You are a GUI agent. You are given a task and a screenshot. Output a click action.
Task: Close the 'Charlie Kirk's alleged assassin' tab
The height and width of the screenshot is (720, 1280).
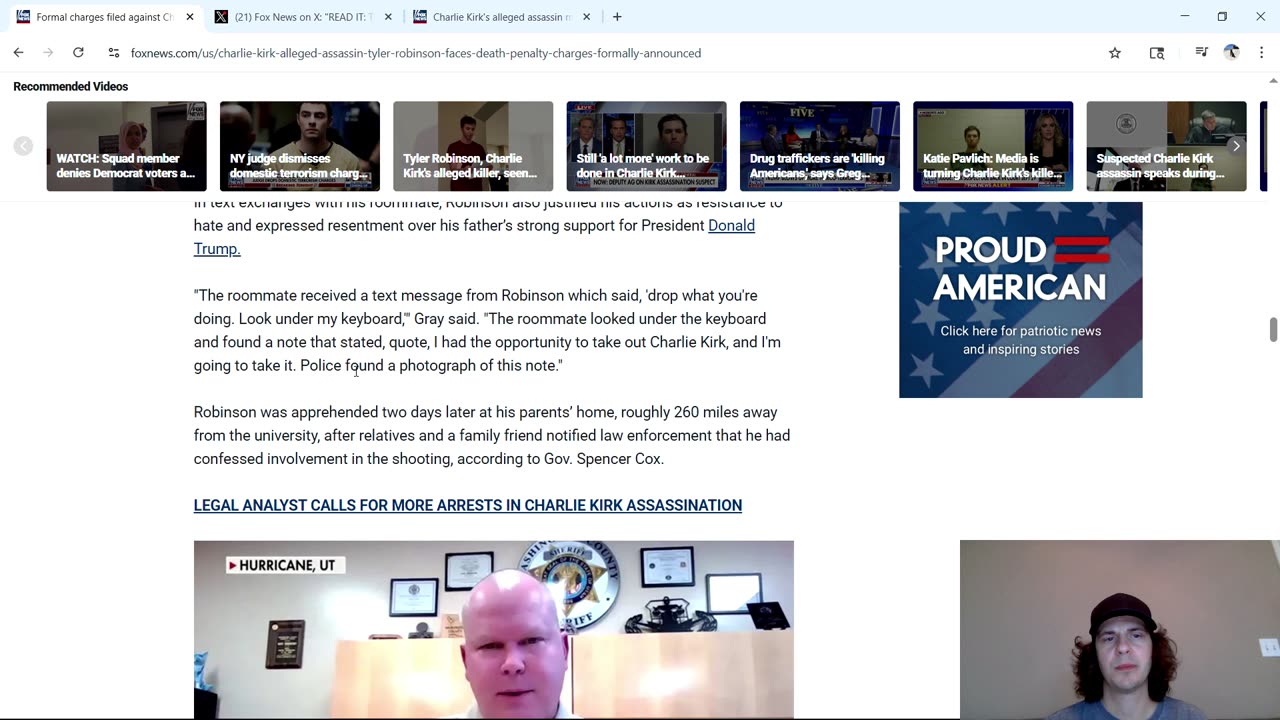(586, 17)
